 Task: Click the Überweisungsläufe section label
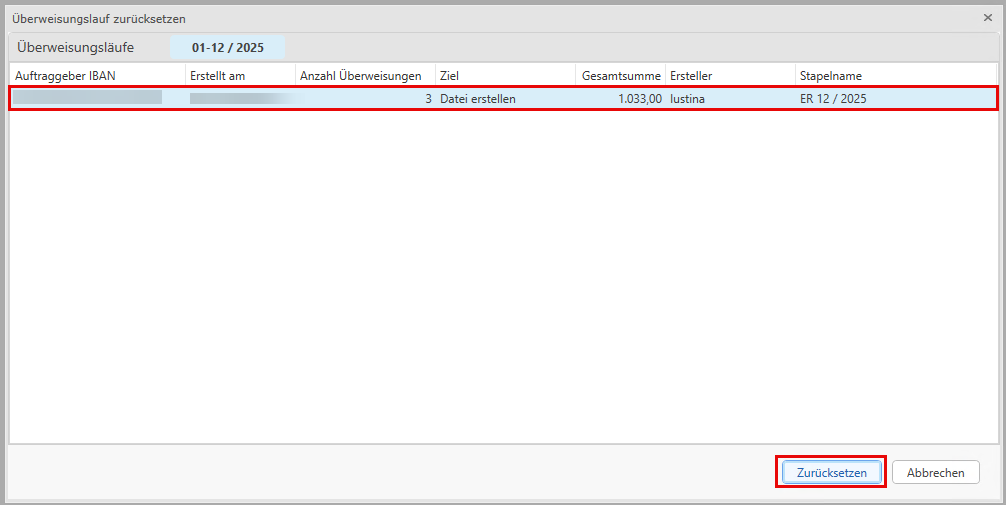coord(75,47)
